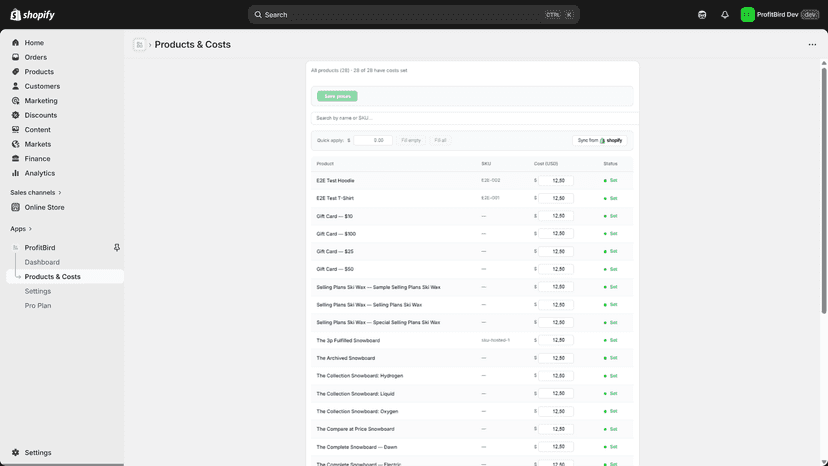Click the ProfitBird Dev account avatar
This screenshot has width=828, height=466.
point(747,15)
